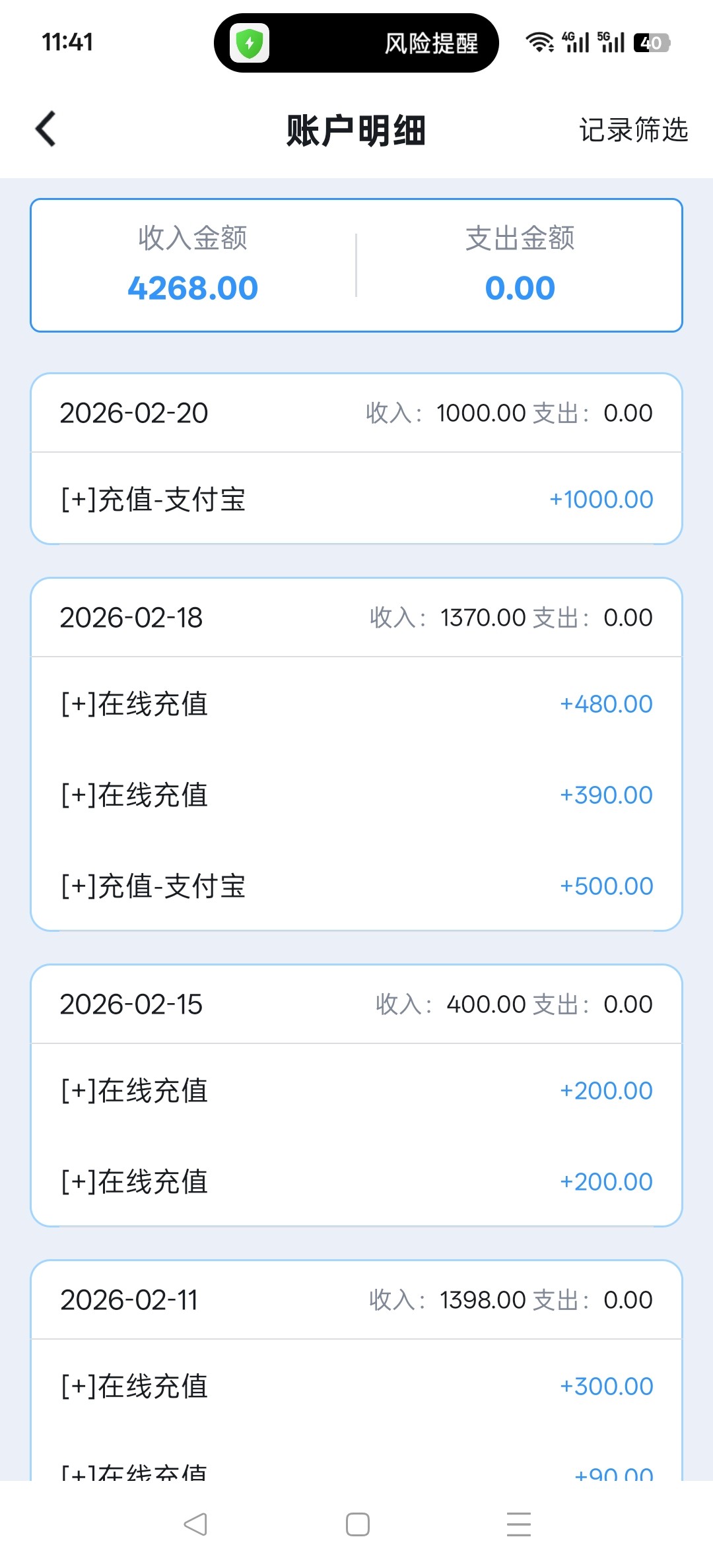Open the +390.00 在线充值 record
The image size is (713, 1568).
[x=356, y=795]
